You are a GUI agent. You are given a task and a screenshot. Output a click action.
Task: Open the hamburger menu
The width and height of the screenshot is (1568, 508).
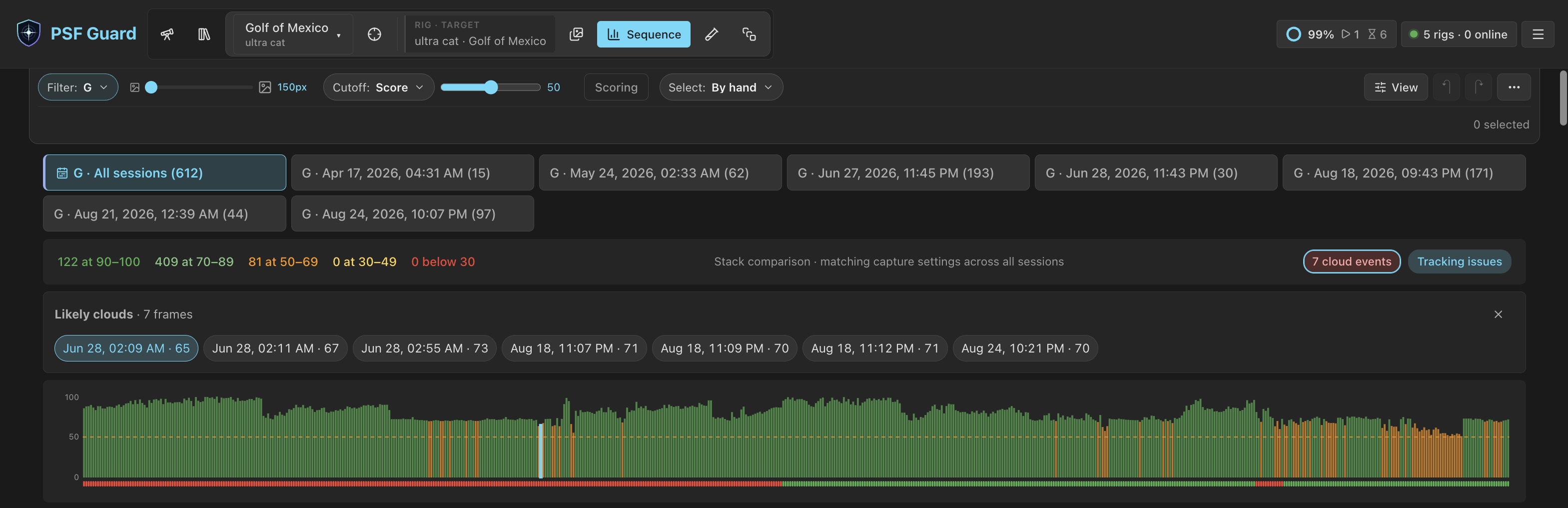coord(1538,34)
